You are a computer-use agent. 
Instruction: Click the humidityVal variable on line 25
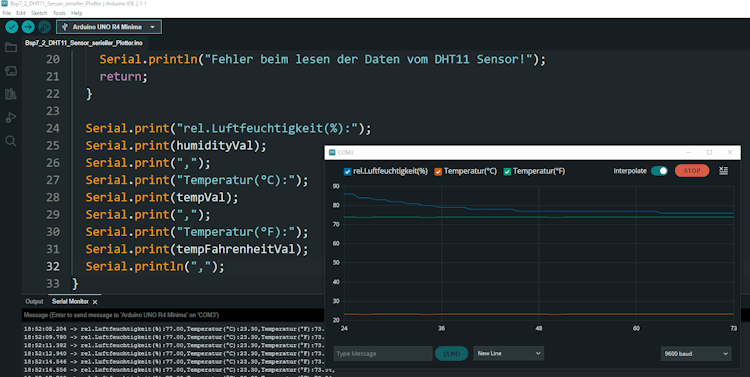point(214,145)
